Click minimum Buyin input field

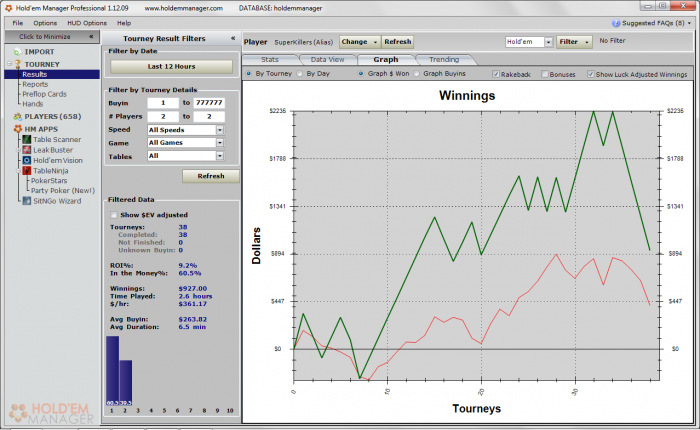(x=163, y=103)
